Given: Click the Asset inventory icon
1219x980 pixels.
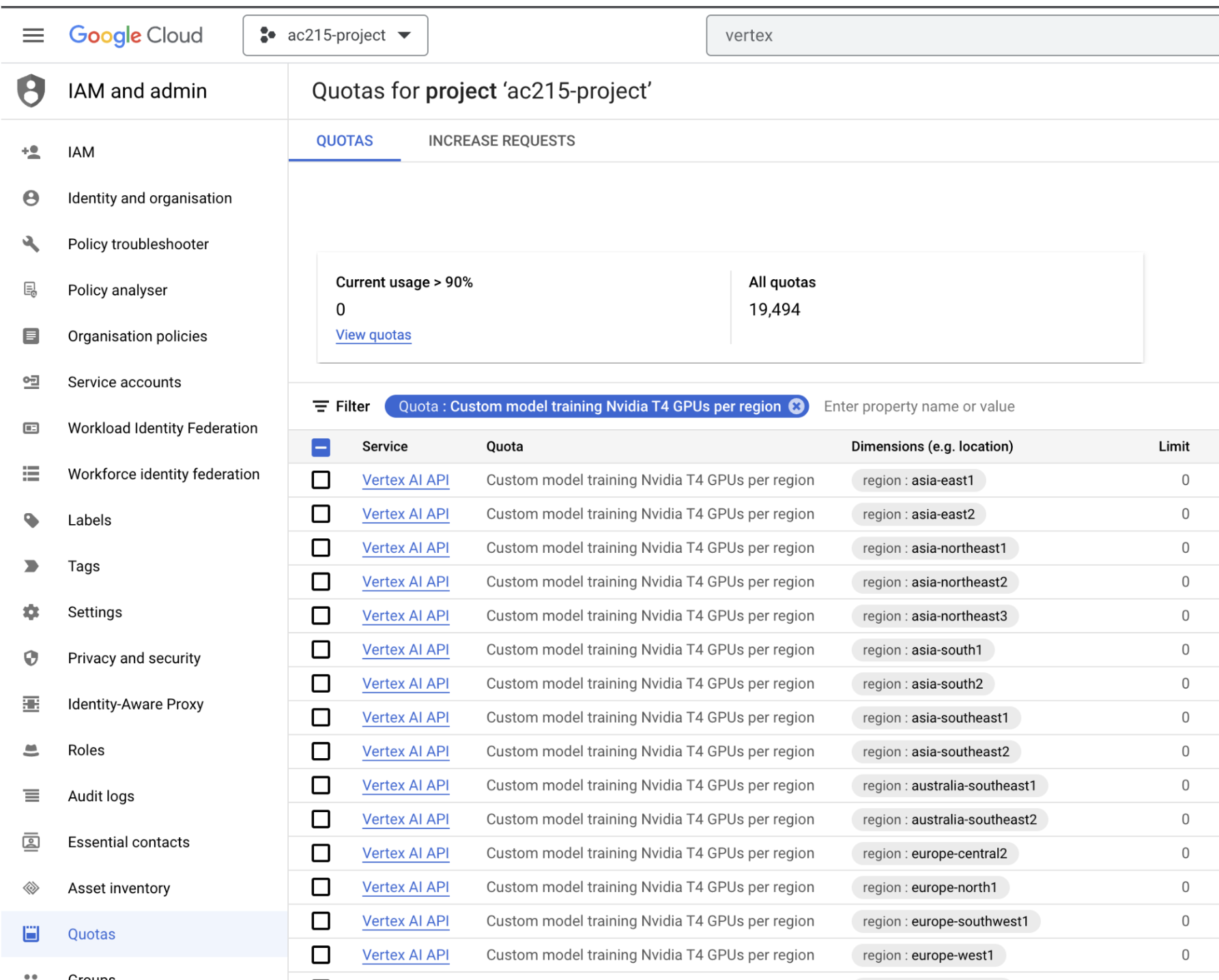Looking at the screenshot, I should [31, 888].
